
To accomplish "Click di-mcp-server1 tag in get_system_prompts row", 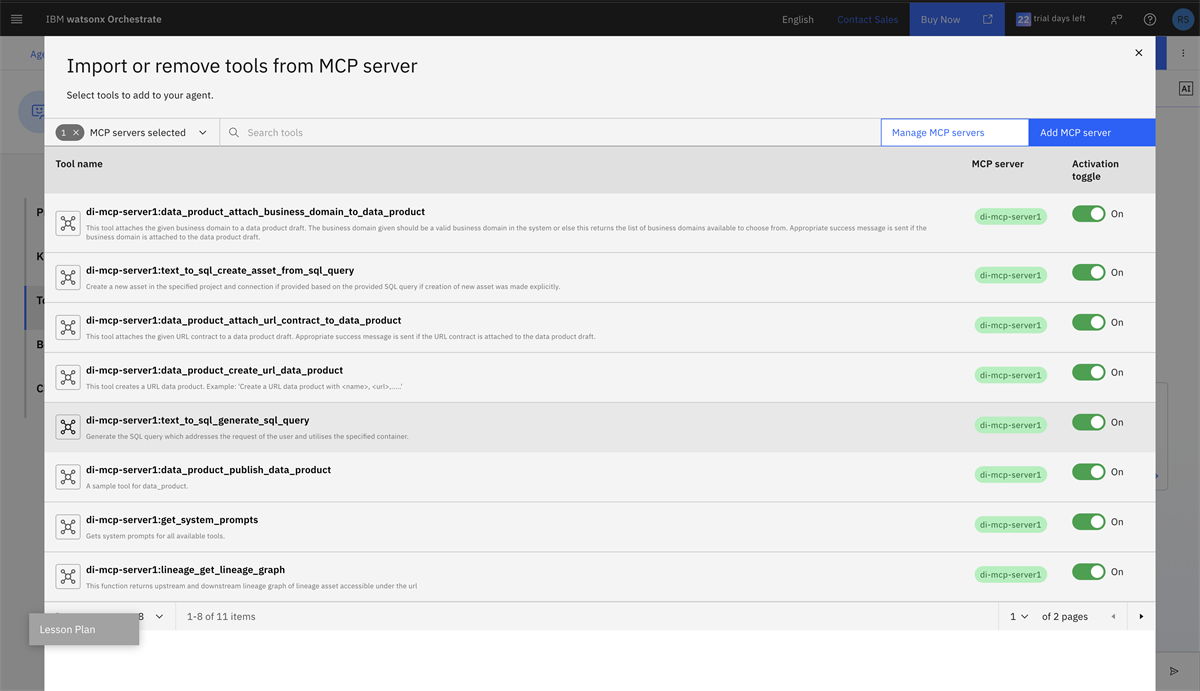I will pos(1010,525).
